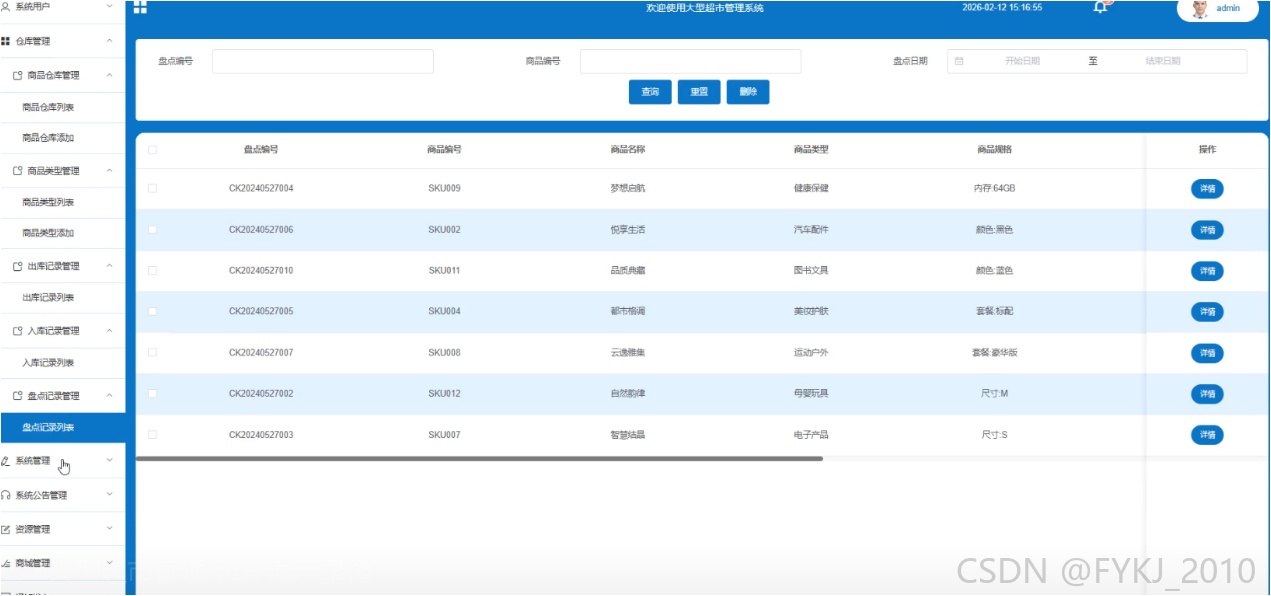The height and width of the screenshot is (596, 1271).
Task: Tick the checkbox for CK20240527005
Action: tap(152, 311)
